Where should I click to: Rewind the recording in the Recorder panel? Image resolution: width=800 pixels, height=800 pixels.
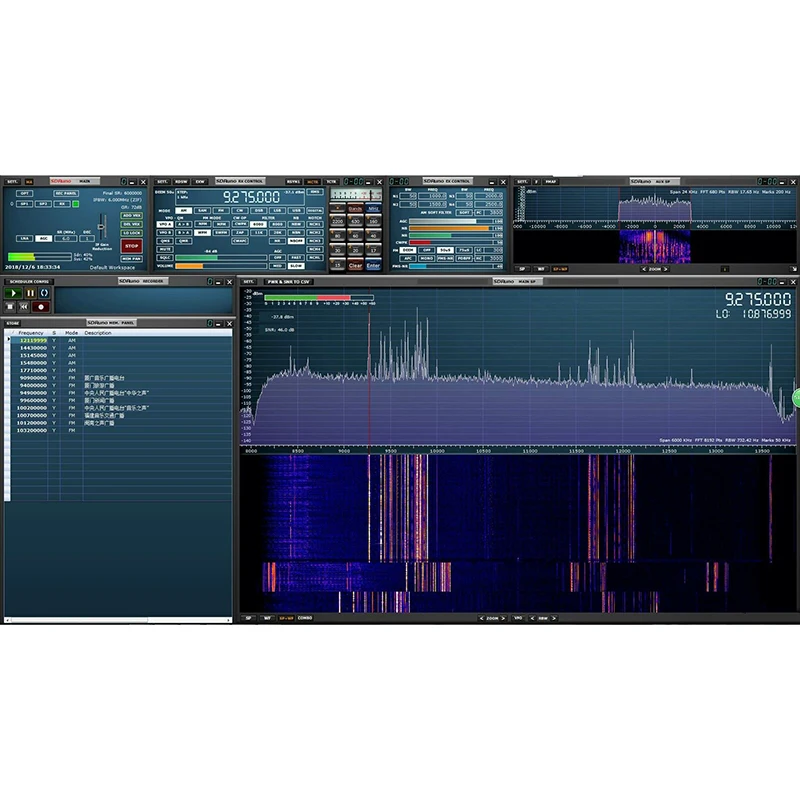[23, 307]
